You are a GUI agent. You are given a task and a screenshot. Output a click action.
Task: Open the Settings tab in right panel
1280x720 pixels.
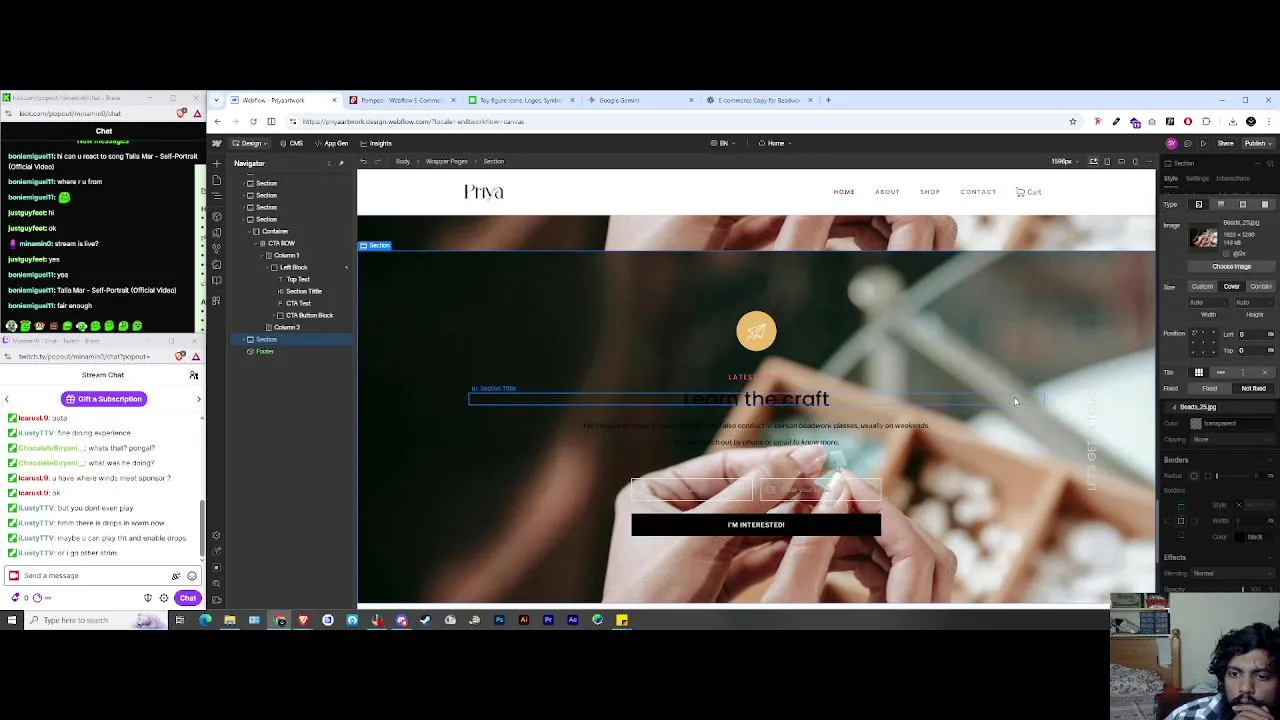tap(1197, 179)
